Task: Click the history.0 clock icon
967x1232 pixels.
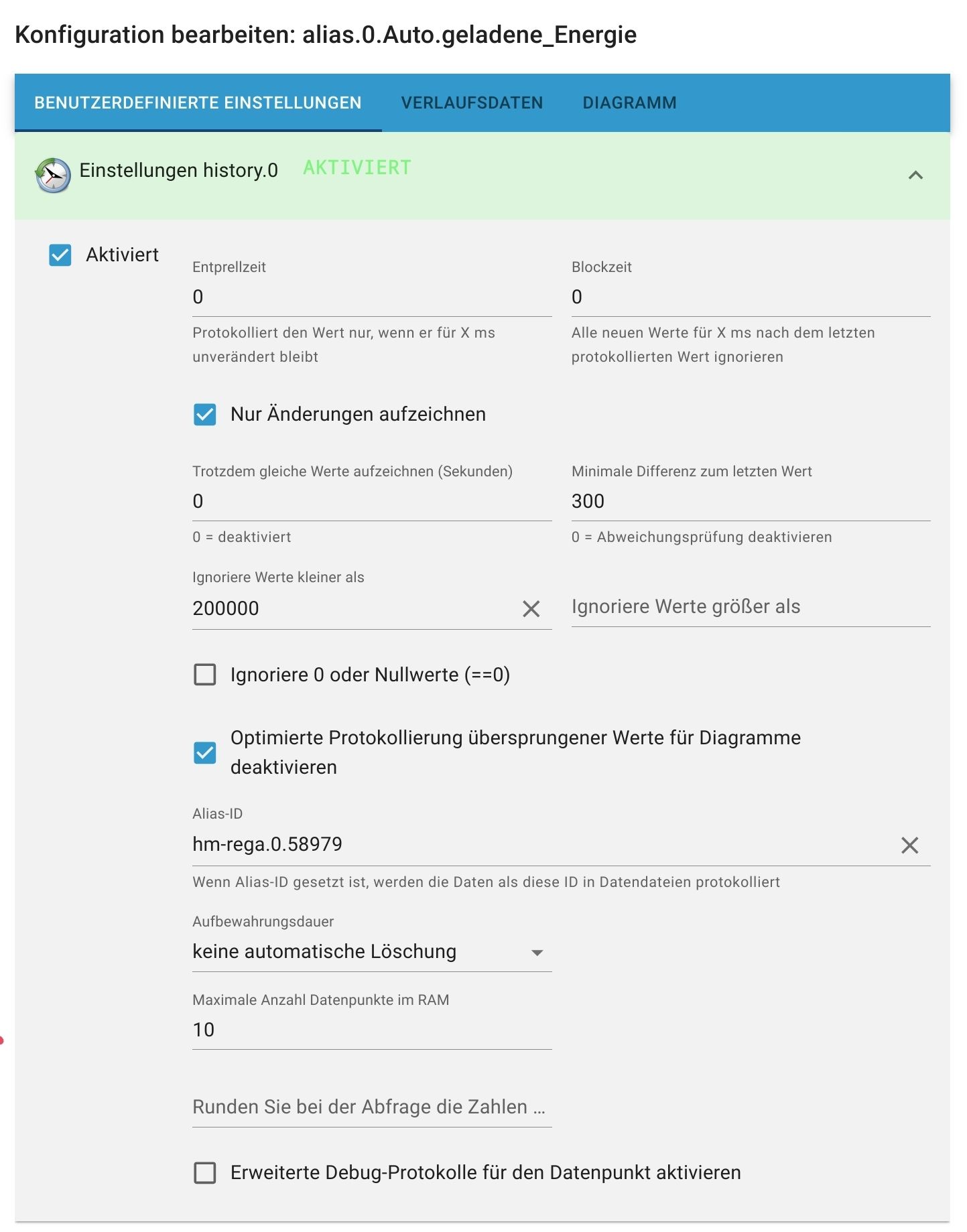Action: click(x=53, y=176)
